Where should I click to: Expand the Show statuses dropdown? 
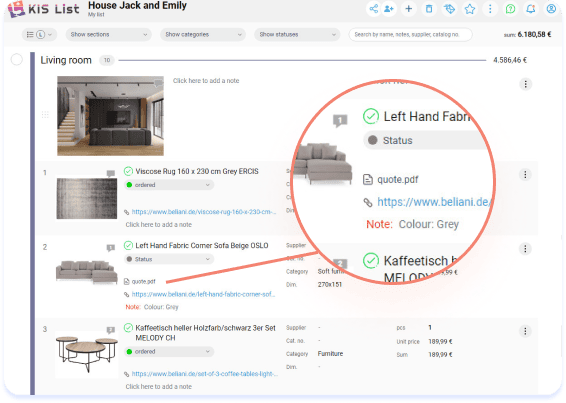pyautogui.click(x=297, y=35)
